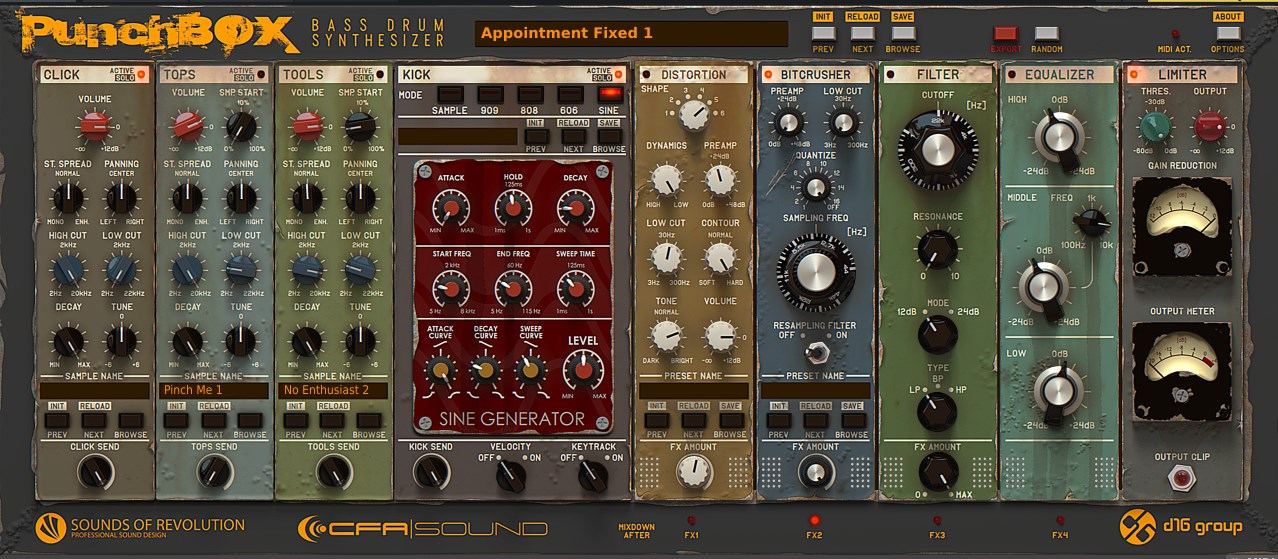This screenshot has height=559, width=1278.
Task: Select the 606 kick mode button
Action: [x=569, y=94]
